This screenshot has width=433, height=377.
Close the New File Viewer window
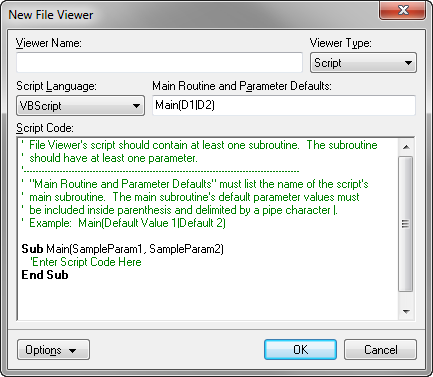point(402,10)
